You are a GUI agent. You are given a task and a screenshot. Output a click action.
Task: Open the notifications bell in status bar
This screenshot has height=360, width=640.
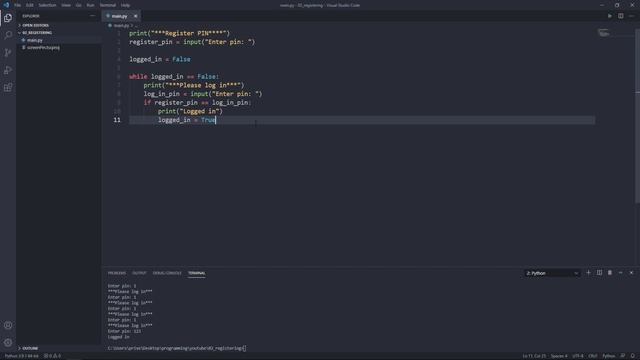pos(633,356)
